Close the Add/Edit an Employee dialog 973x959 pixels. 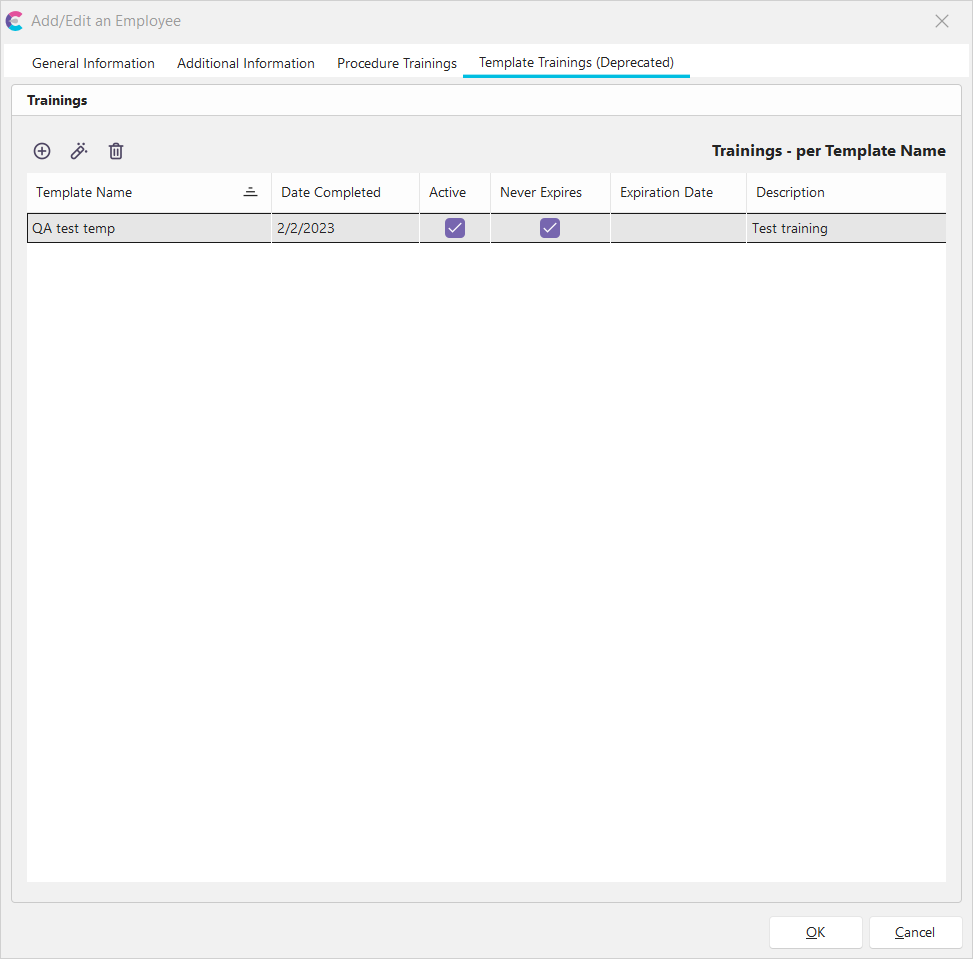coord(941,21)
